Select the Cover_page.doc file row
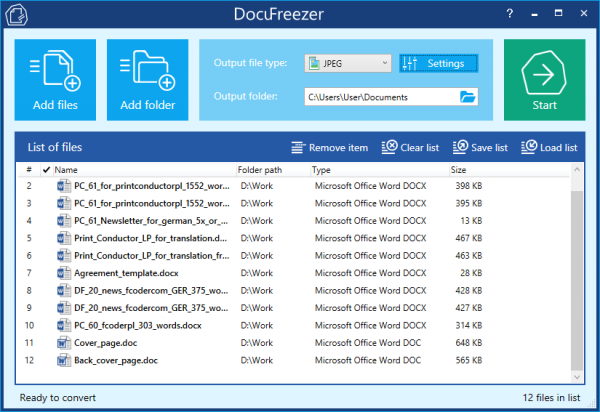The height and width of the screenshot is (412, 600). pos(293,343)
